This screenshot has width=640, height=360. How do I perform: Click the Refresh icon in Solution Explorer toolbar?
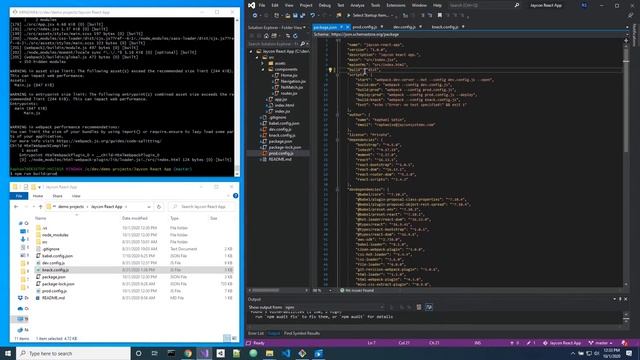tap(295, 36)
